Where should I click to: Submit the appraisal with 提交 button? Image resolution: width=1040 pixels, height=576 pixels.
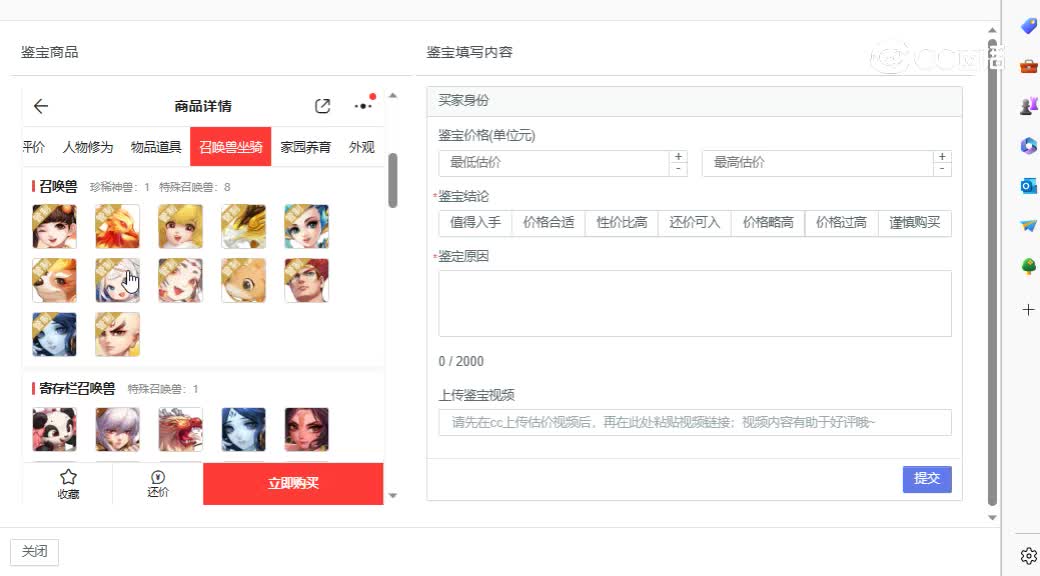pos(927,479)
